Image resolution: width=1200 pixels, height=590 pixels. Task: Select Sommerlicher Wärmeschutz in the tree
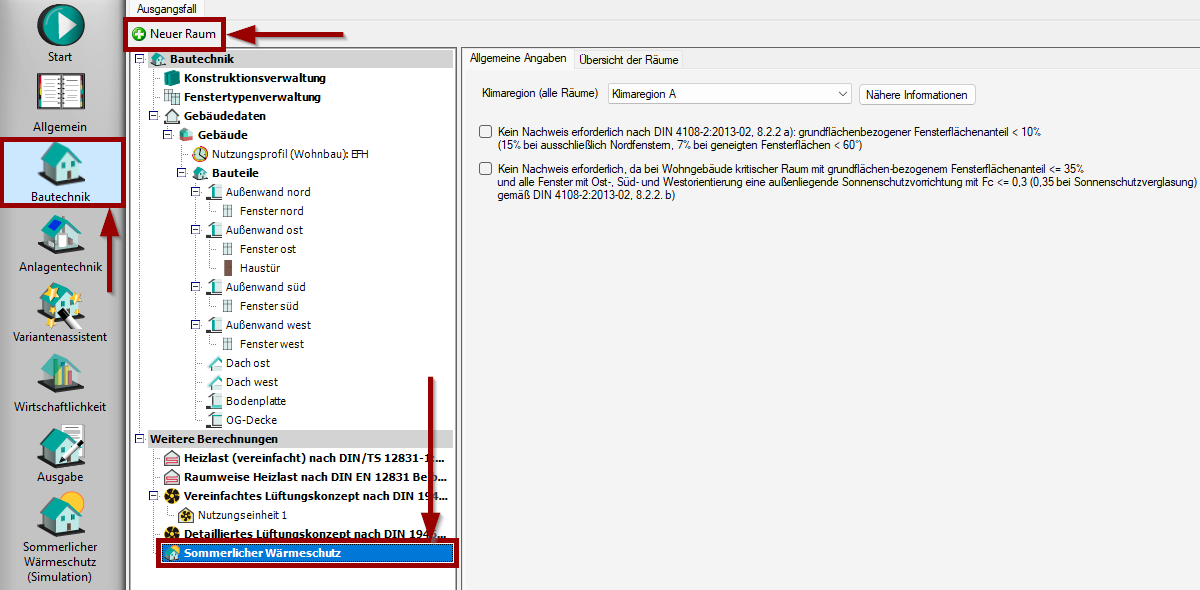point(262,553)
